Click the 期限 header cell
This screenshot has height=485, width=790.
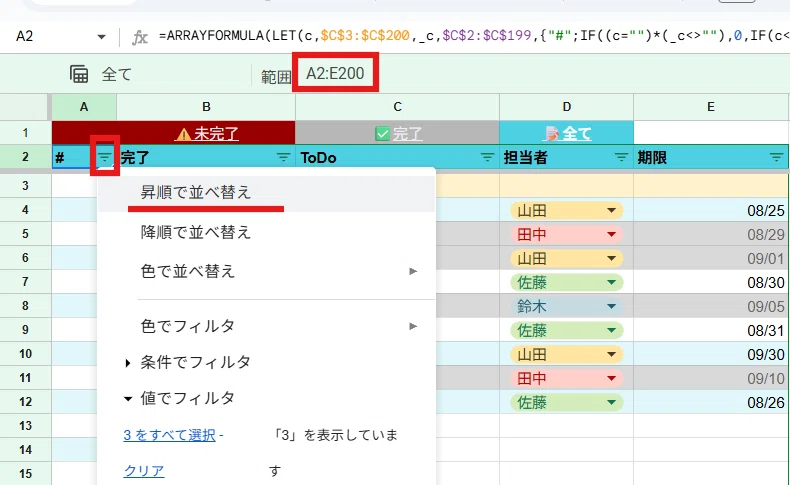[711, 157]
